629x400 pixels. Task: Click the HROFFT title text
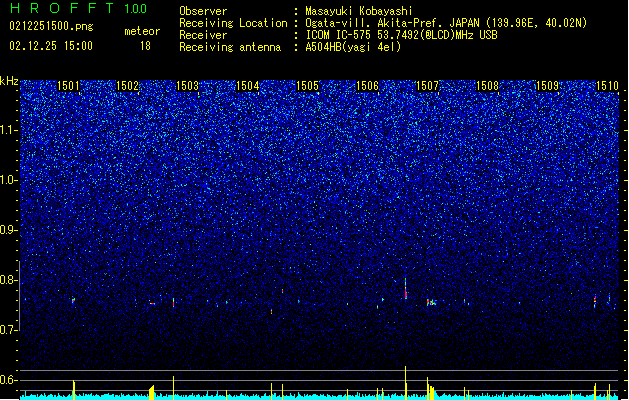click(62, 8)
